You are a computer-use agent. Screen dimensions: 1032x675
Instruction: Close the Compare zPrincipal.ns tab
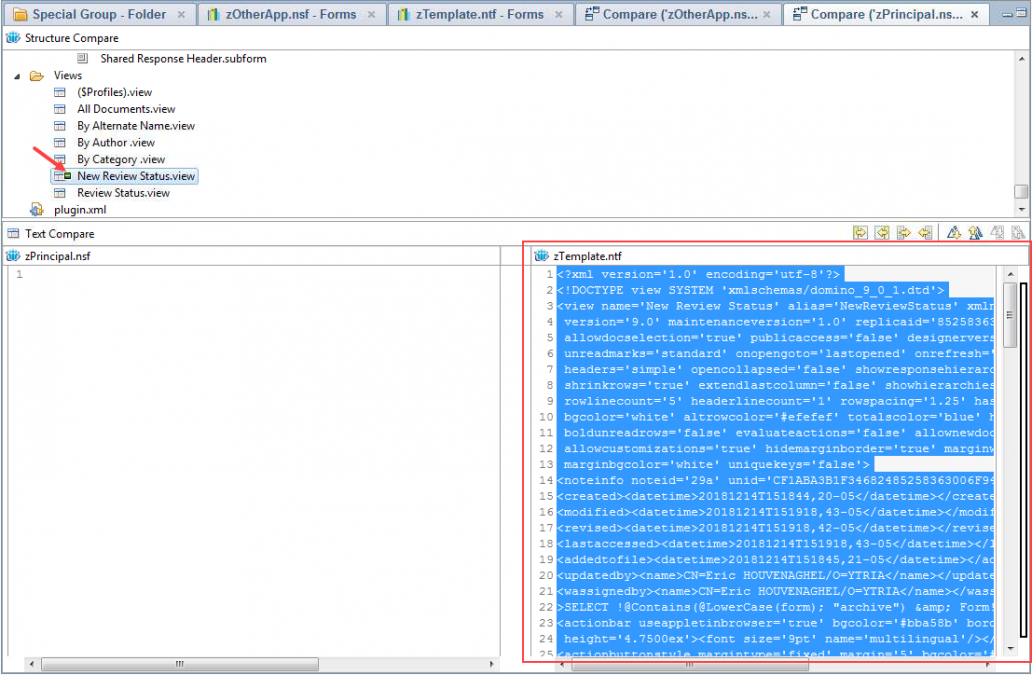click(975, 14)
